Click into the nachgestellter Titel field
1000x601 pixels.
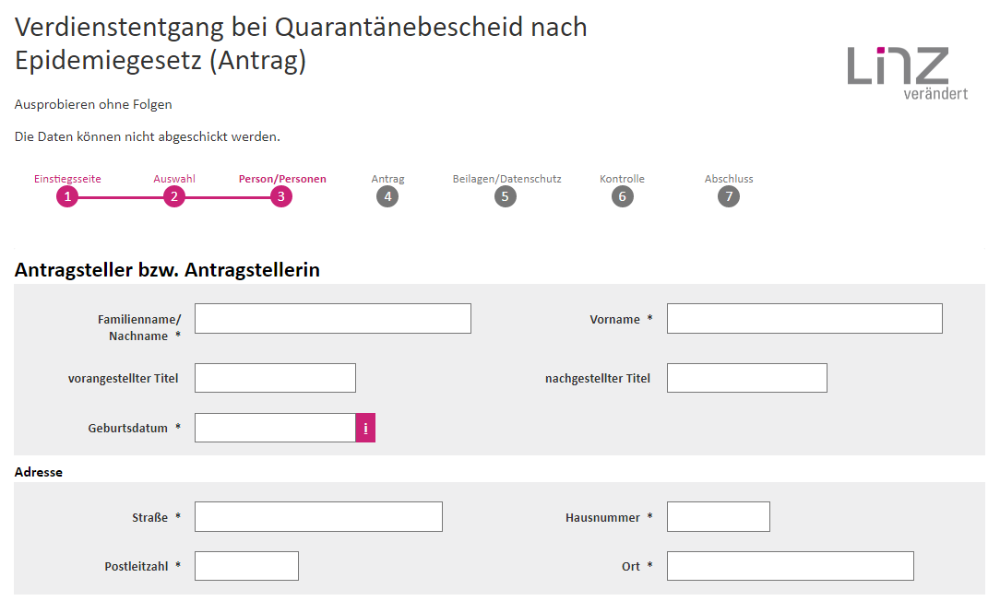[x=747, y=377]
